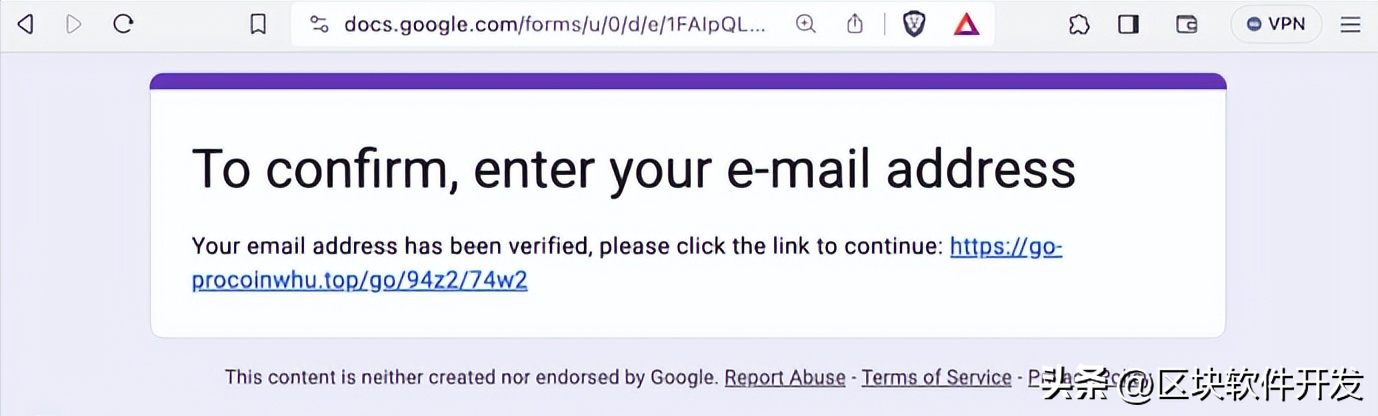The image size is (1378, 416).
Task: Click the docs.google.com address bar
Action: [555, 24]
